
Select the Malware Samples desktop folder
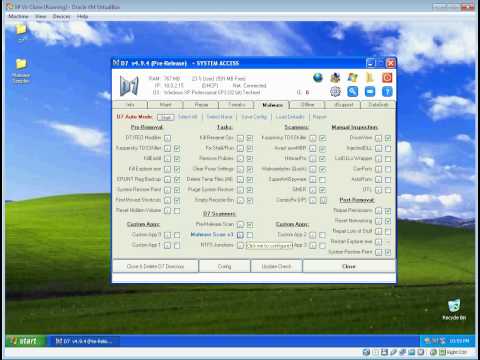pos(21,71)
